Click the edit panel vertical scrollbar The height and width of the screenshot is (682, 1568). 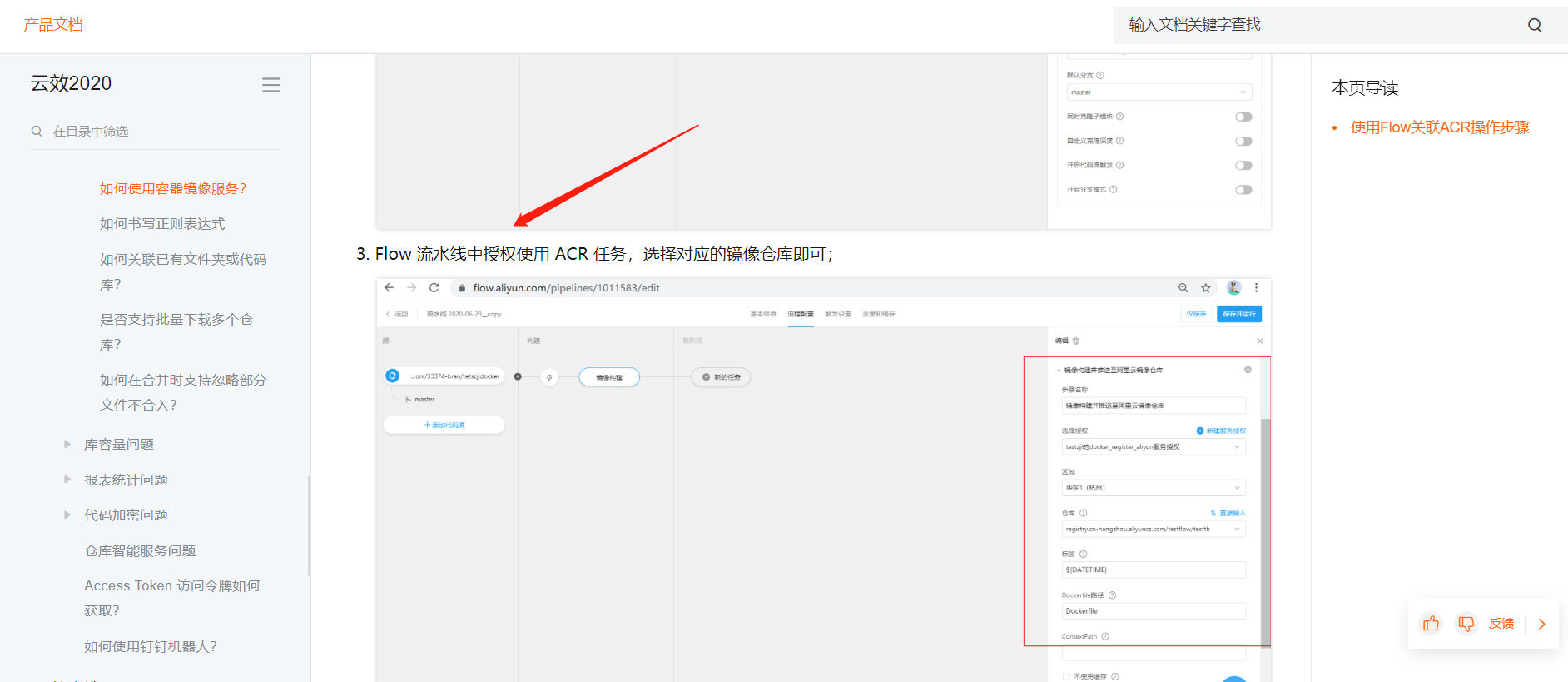coord(1266,533)
